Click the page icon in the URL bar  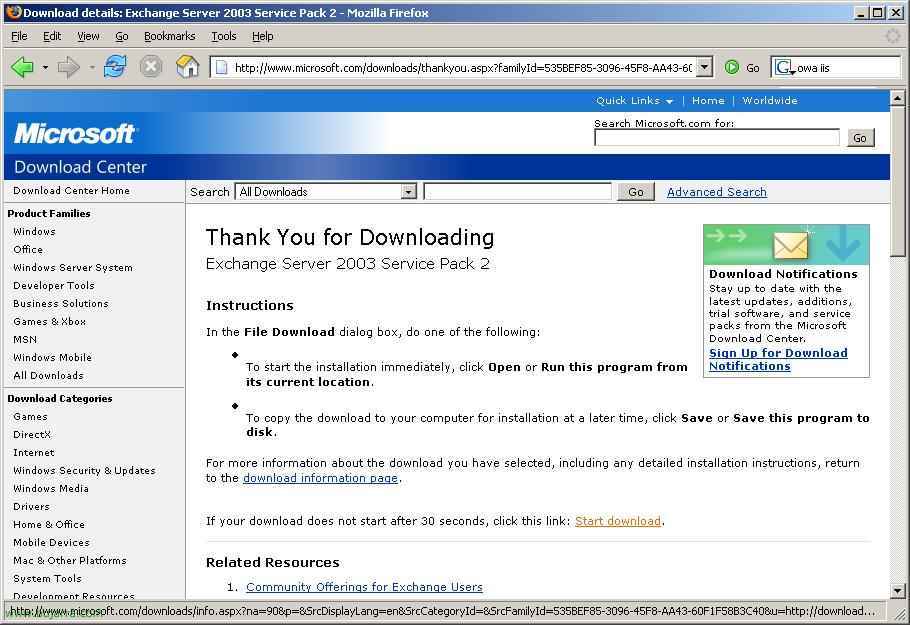tap(221, 68)
